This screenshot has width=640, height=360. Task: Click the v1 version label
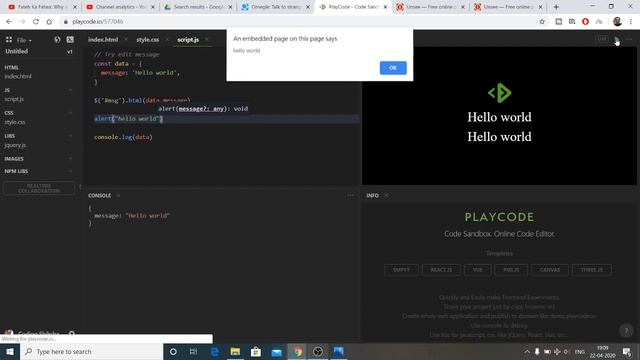click(x=70, y=52)
